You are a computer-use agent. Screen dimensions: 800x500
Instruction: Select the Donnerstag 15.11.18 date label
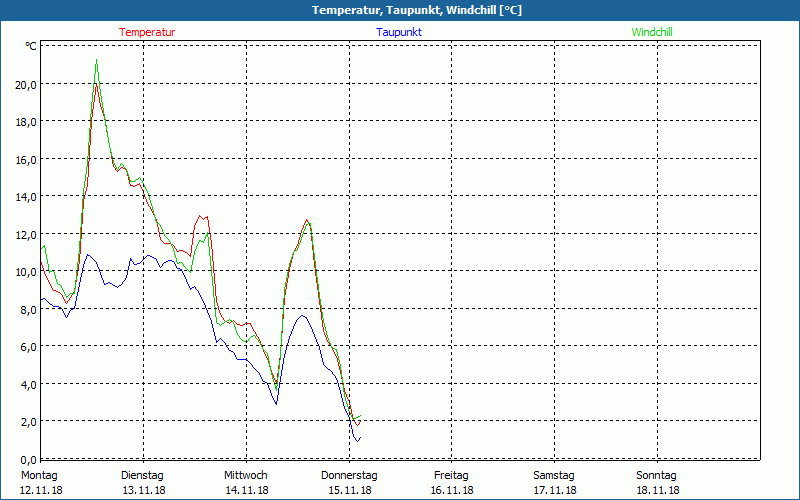pyautogui.click(x=349, y=482)
